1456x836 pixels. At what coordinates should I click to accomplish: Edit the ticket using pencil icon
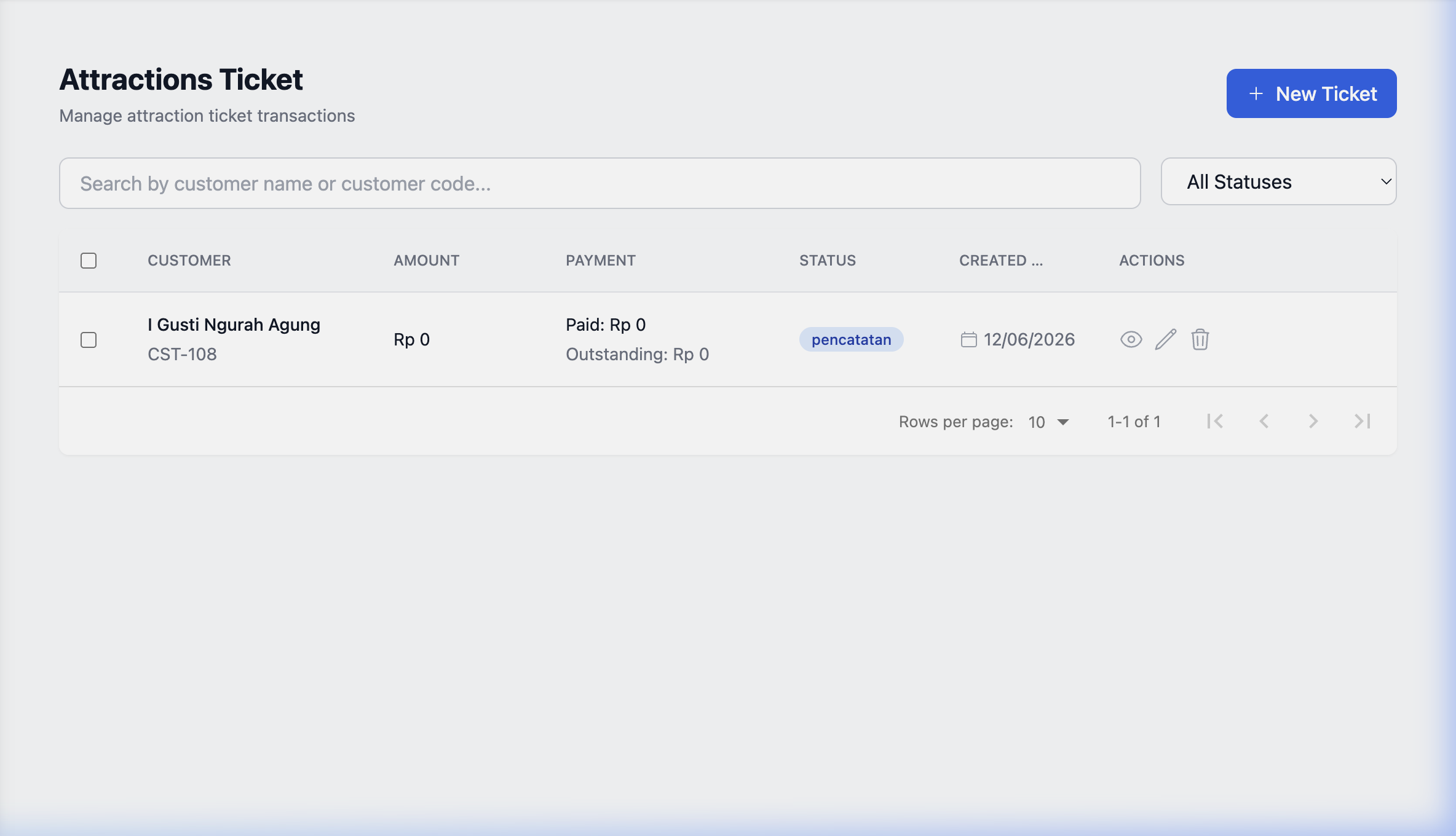[x=1165, y=339]
